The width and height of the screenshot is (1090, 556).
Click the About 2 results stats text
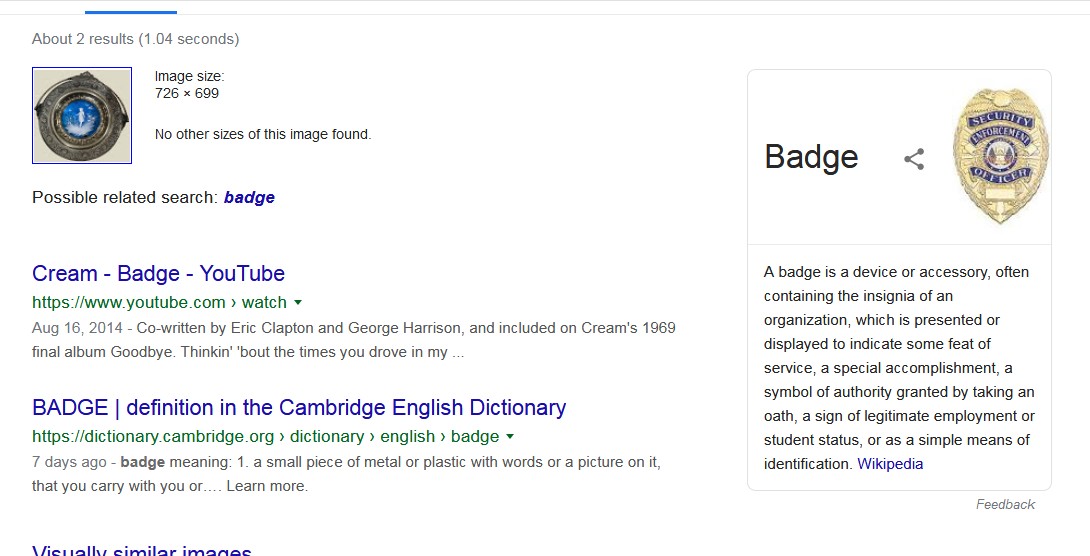(x=135, y=39)
